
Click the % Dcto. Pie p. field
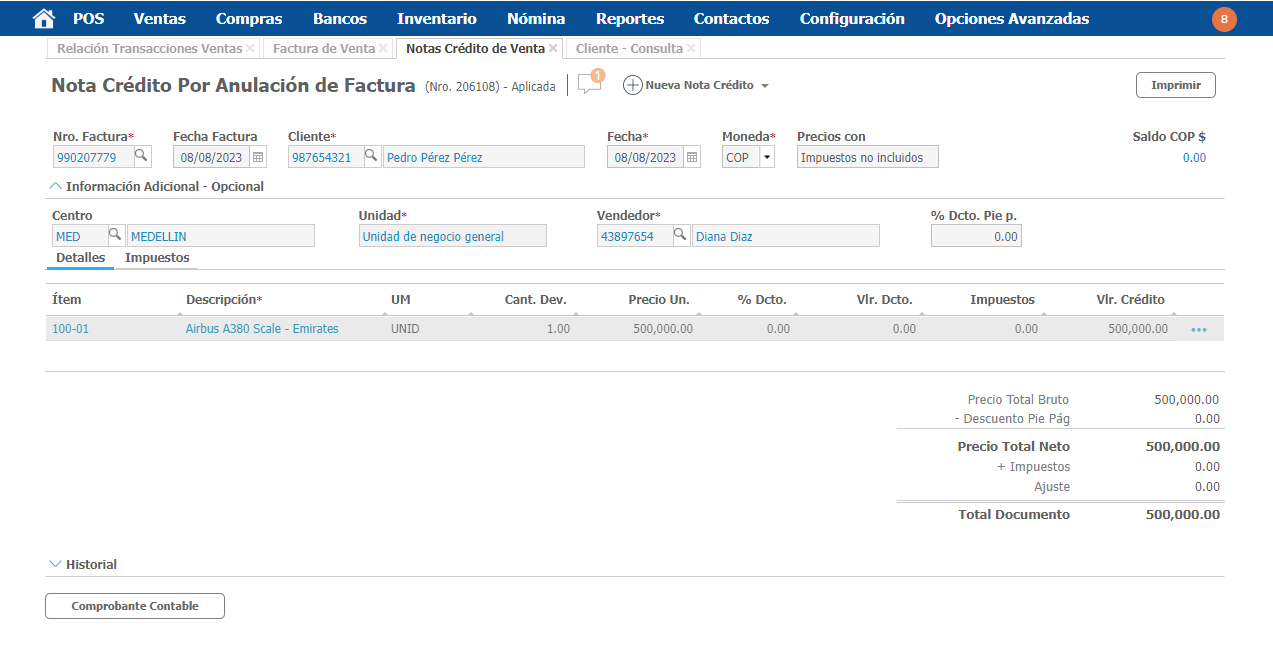point(975,236)
